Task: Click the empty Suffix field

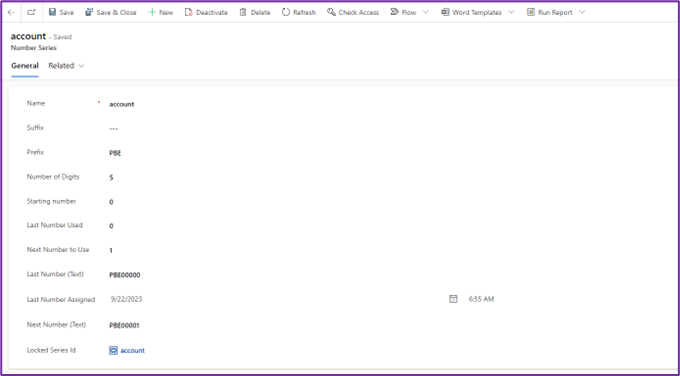Action: pos(114,128)
